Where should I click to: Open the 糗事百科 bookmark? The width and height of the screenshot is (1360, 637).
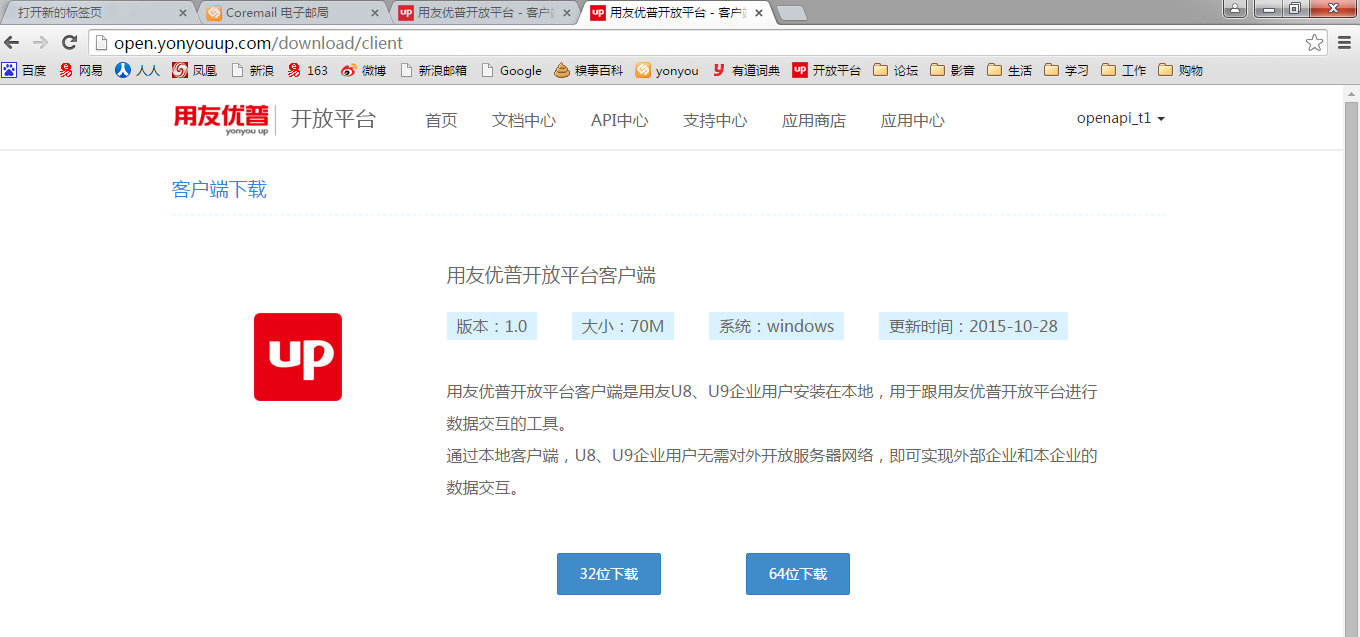pos(588,70)
